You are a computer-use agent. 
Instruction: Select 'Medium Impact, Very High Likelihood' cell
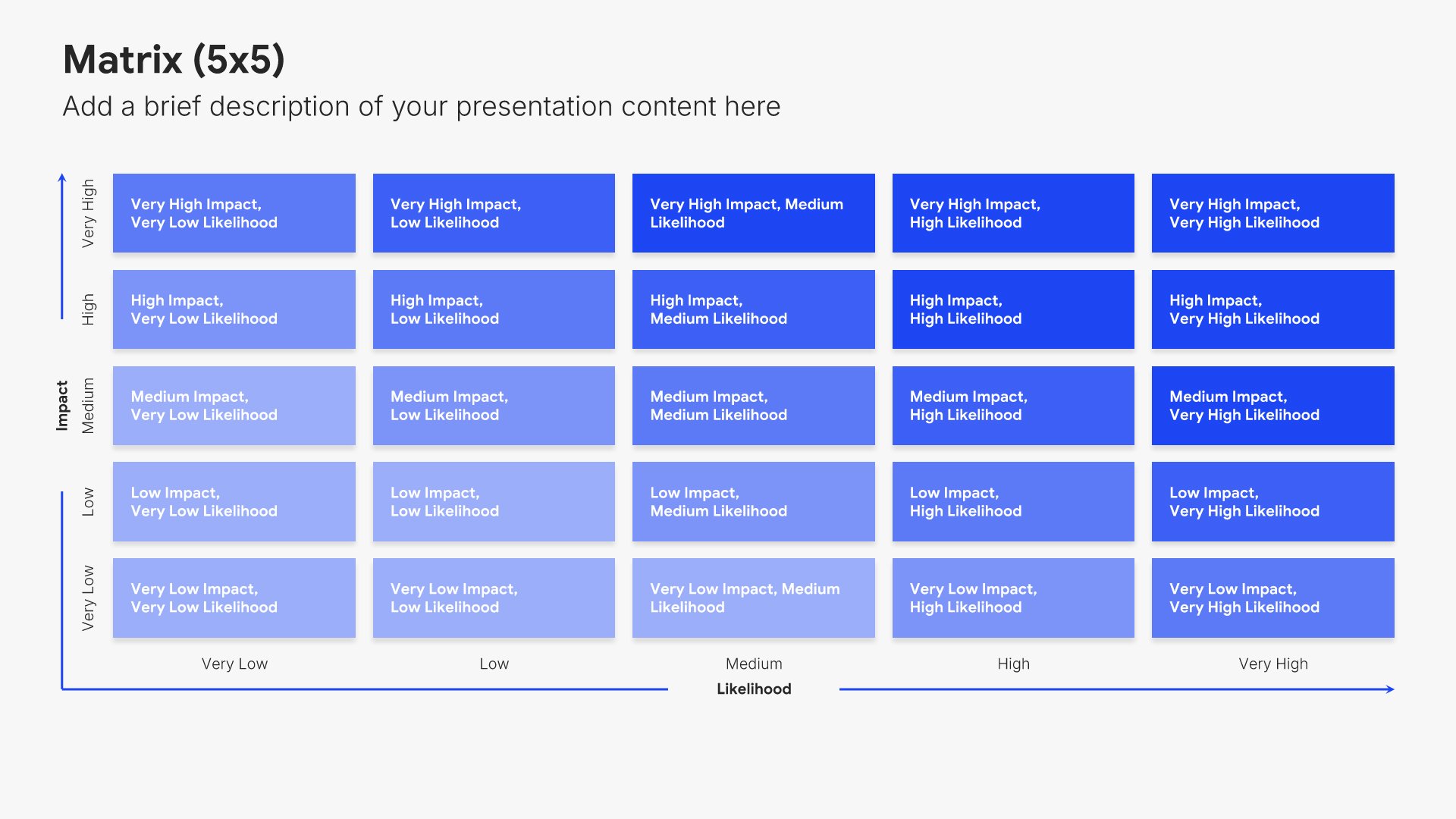point(1273,406)
